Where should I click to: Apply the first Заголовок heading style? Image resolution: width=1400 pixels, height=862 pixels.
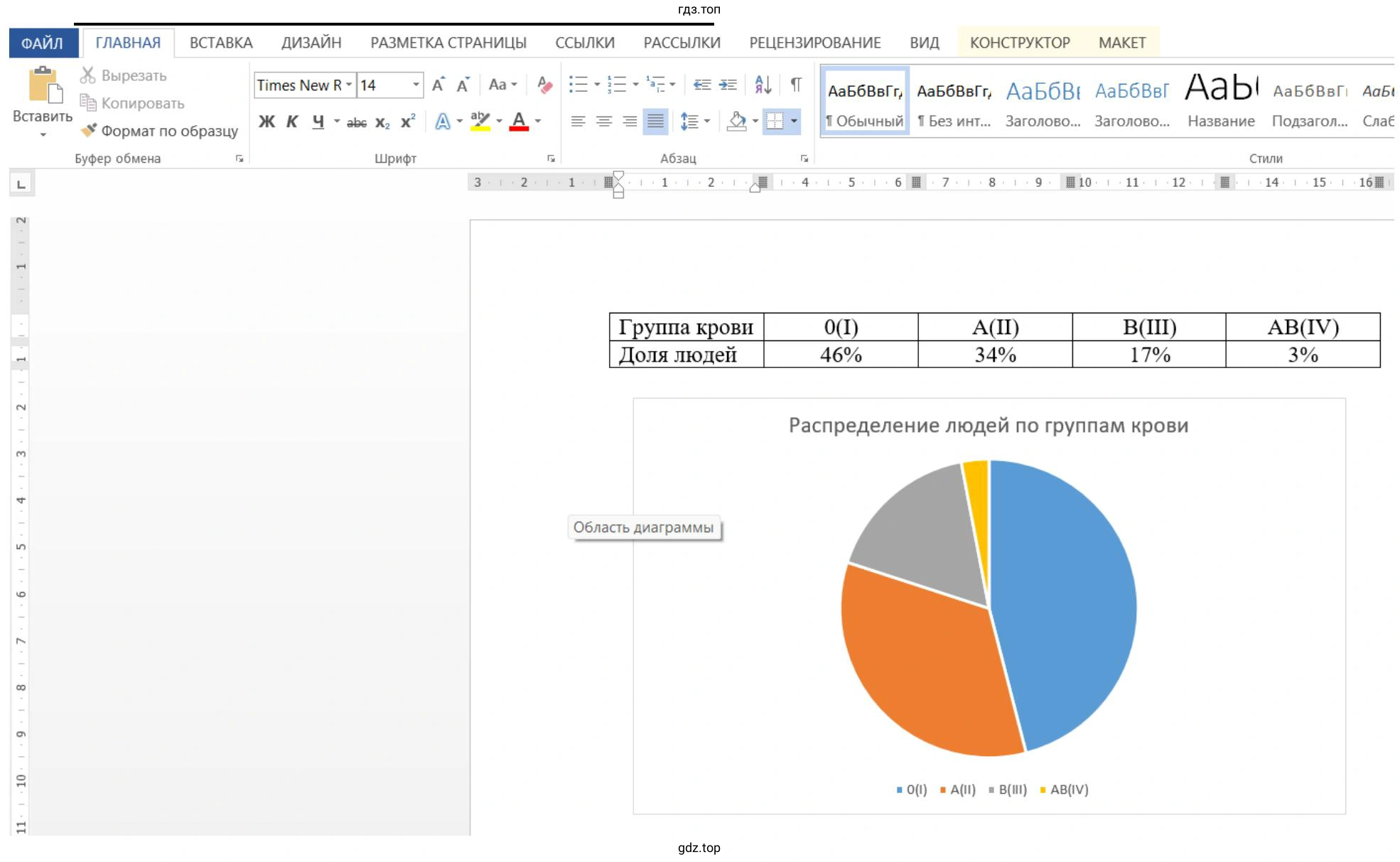tap(1043, 101)
